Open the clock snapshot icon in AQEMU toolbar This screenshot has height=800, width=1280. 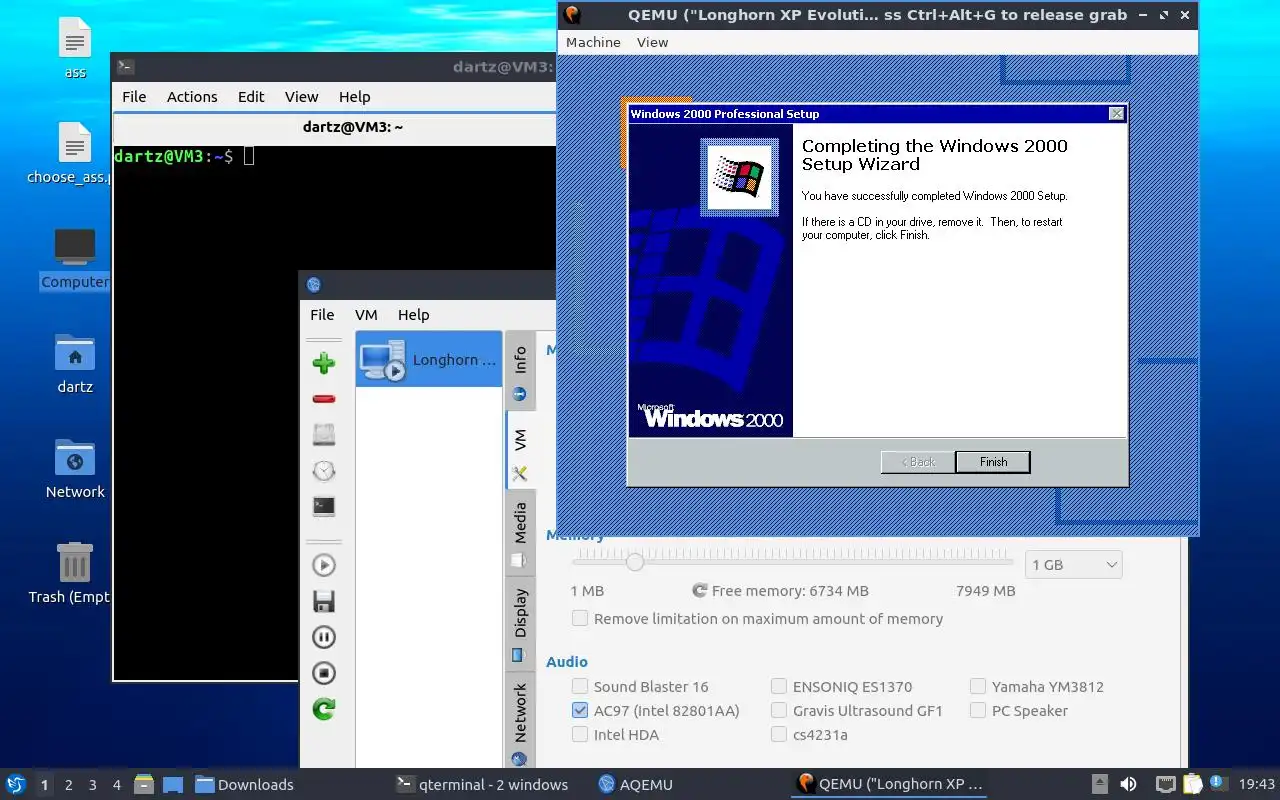(323, 470)
